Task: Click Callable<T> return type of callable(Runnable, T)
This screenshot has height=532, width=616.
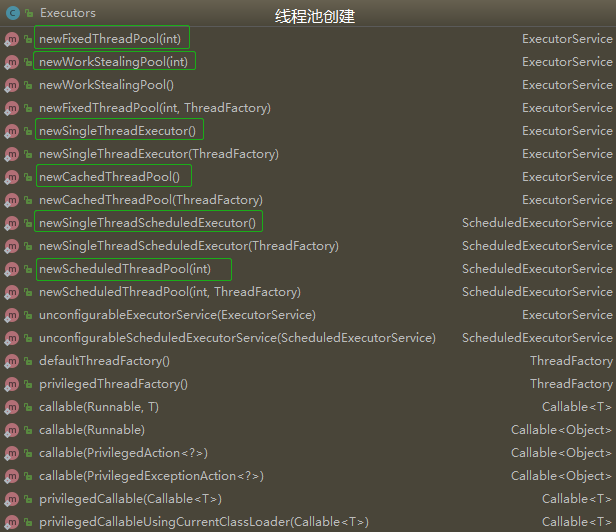Action: (x=577, y=407)
